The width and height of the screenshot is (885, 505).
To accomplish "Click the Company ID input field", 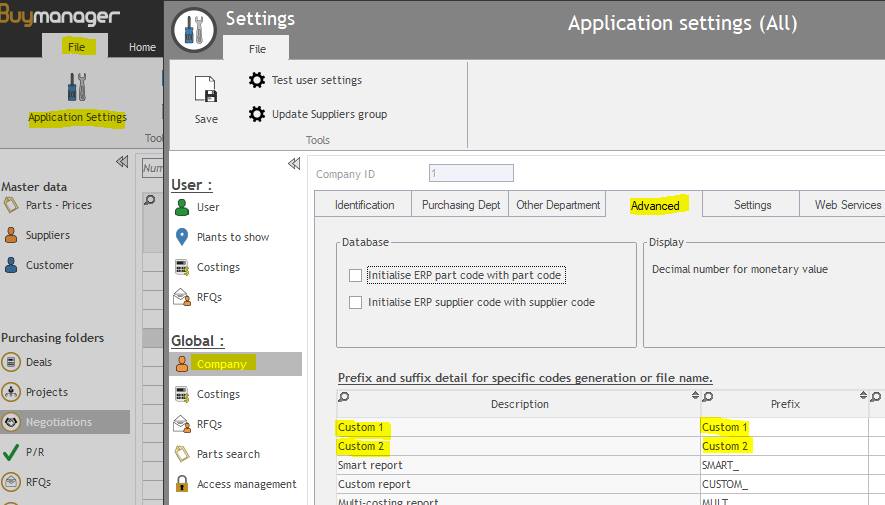I will click(x=470, y=174).
